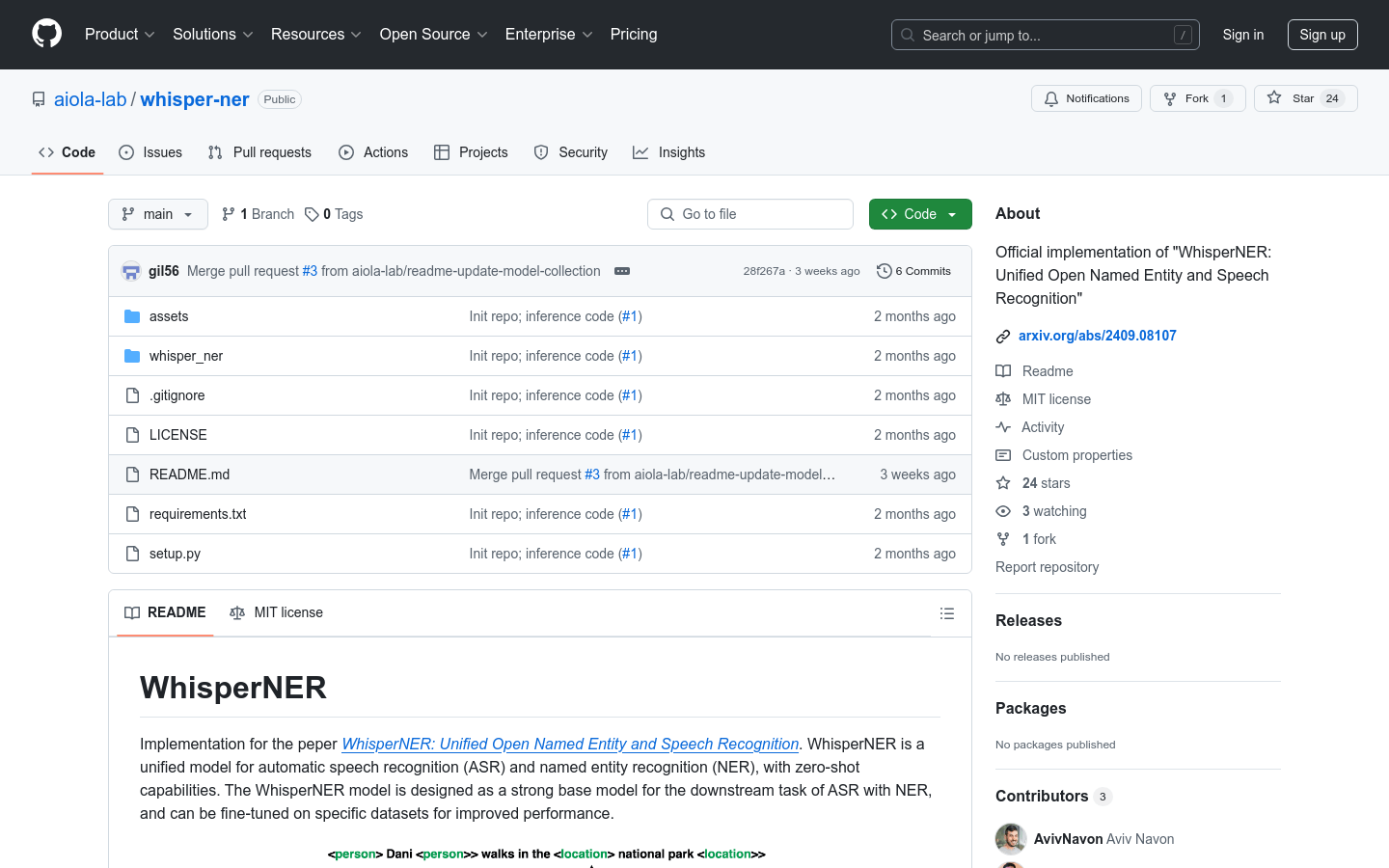Star the whisper-ner repository
The image size is (1389, 868).
(1306, 98)
